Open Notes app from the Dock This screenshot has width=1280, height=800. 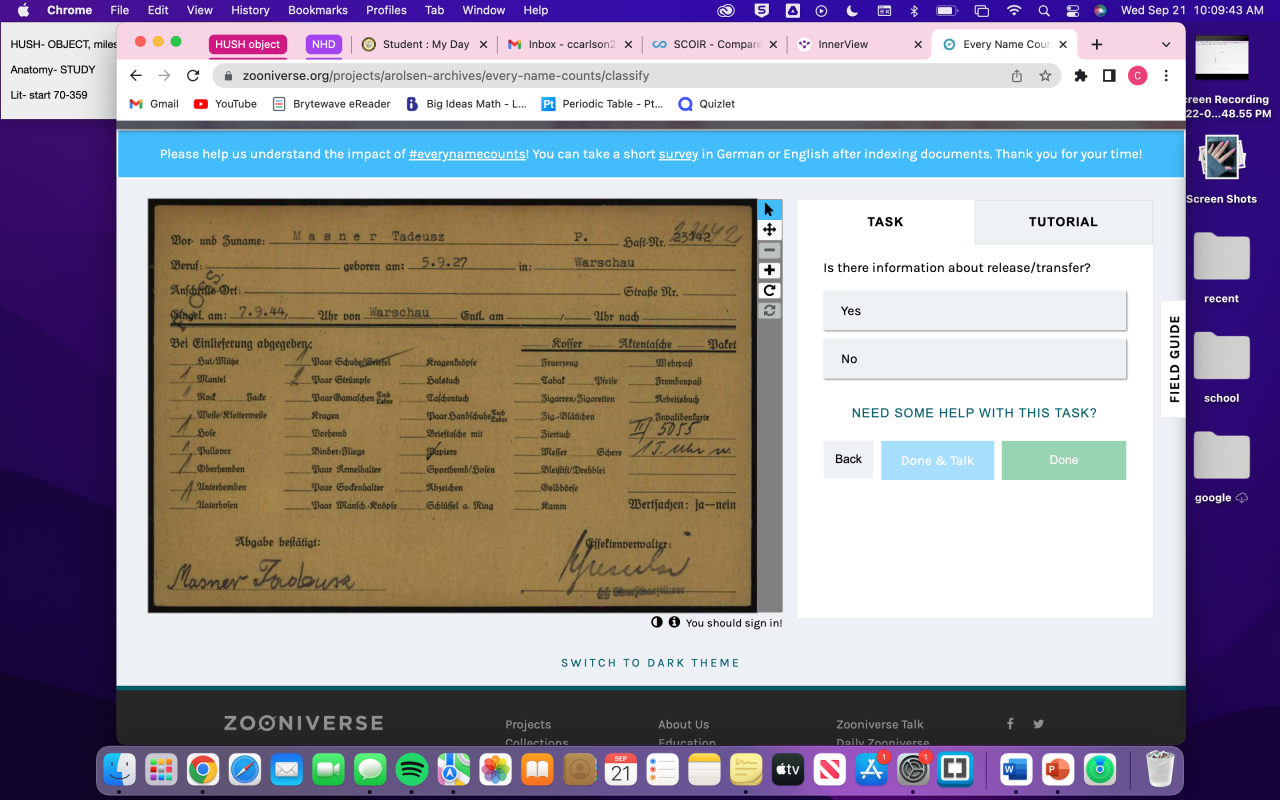point(704,769)
